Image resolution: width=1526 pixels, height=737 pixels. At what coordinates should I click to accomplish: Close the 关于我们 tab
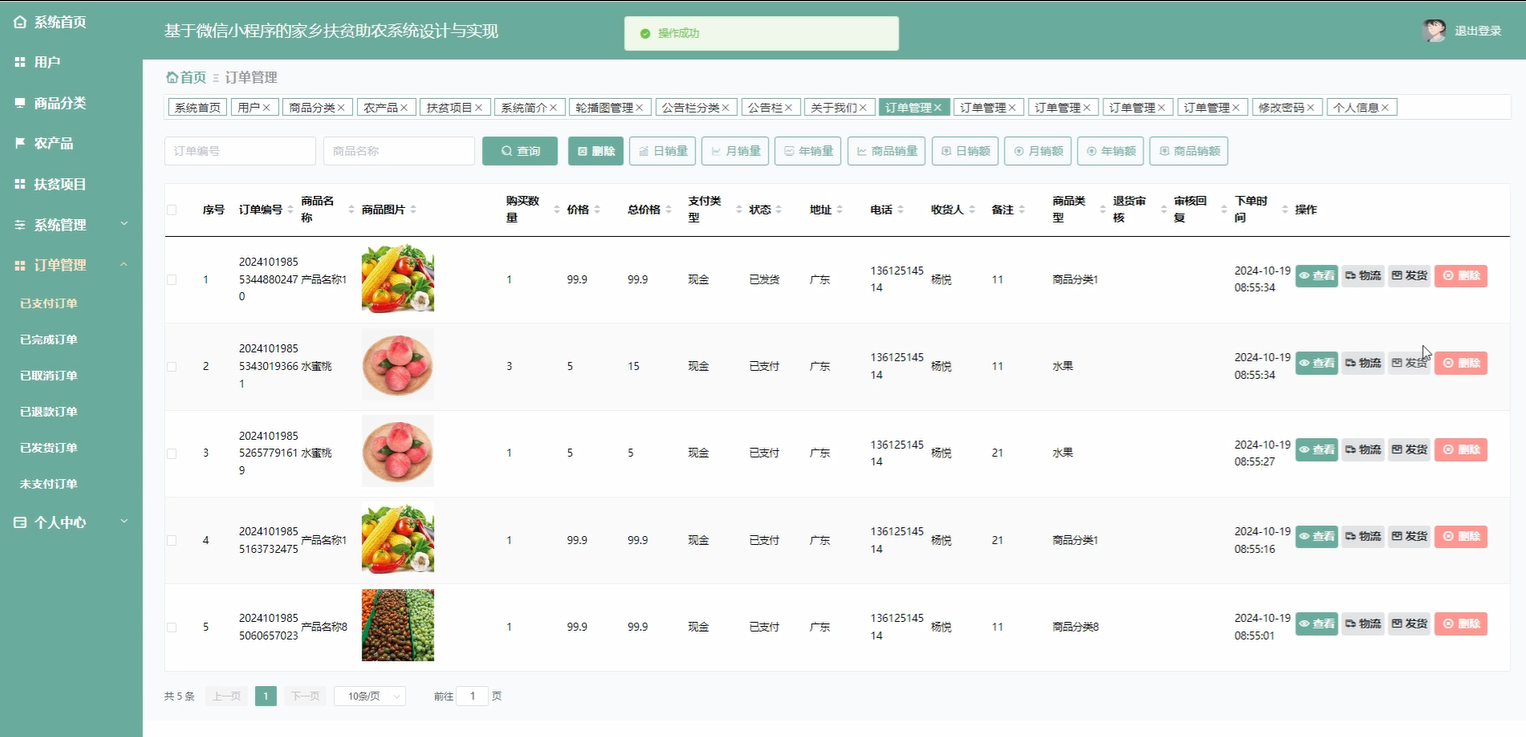click(863, 108)
